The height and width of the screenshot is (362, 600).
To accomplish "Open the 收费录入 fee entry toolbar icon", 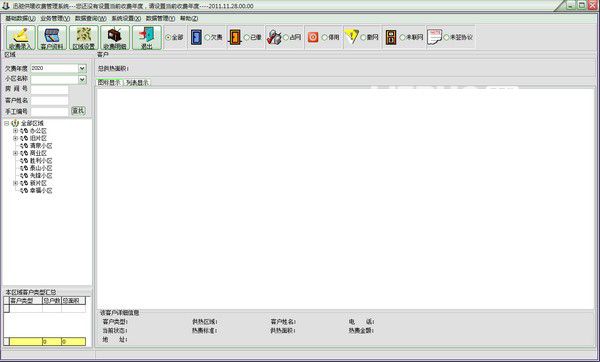I will (21, 38).
